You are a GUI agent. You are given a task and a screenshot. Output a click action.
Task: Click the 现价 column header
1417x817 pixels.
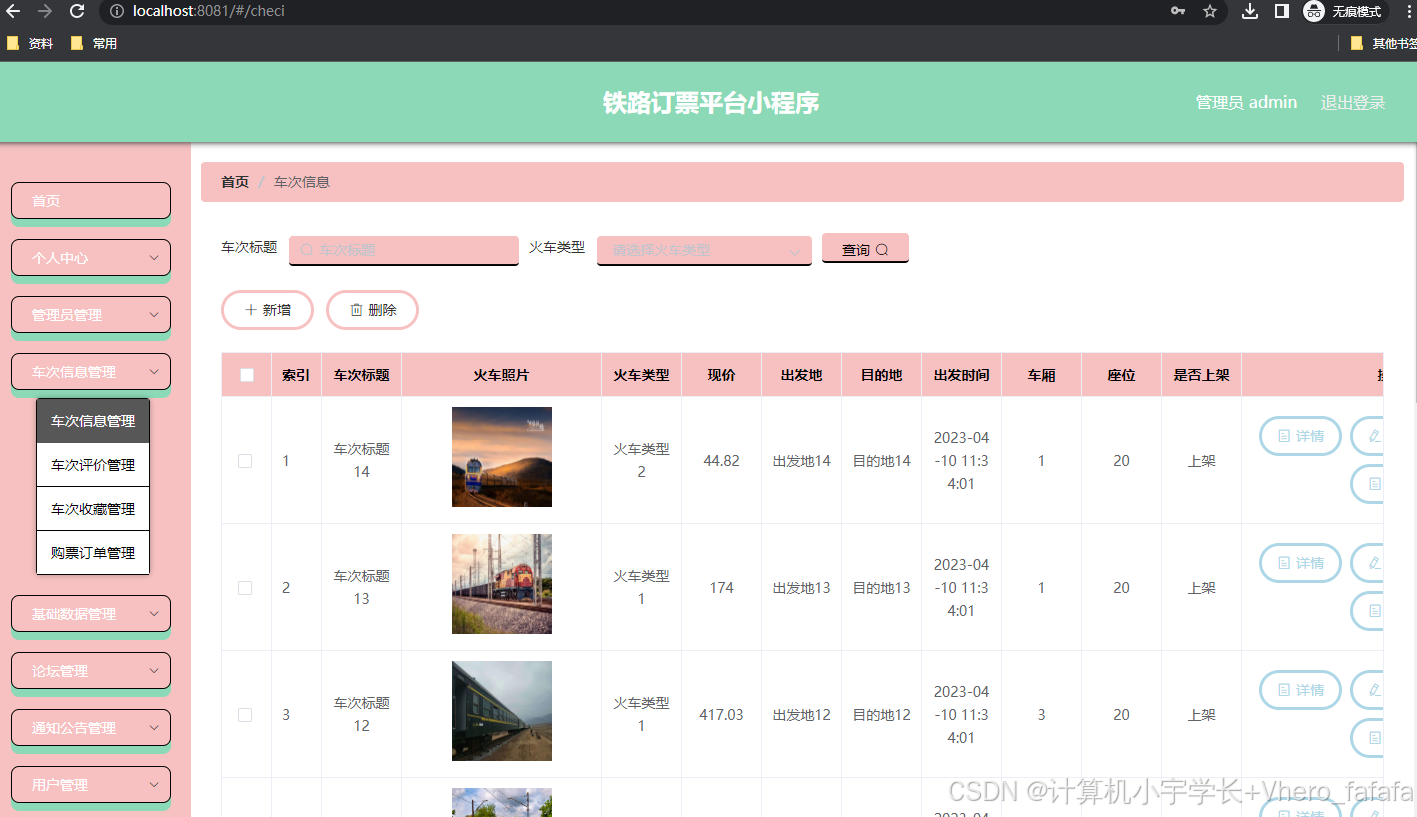pos(721,375)
